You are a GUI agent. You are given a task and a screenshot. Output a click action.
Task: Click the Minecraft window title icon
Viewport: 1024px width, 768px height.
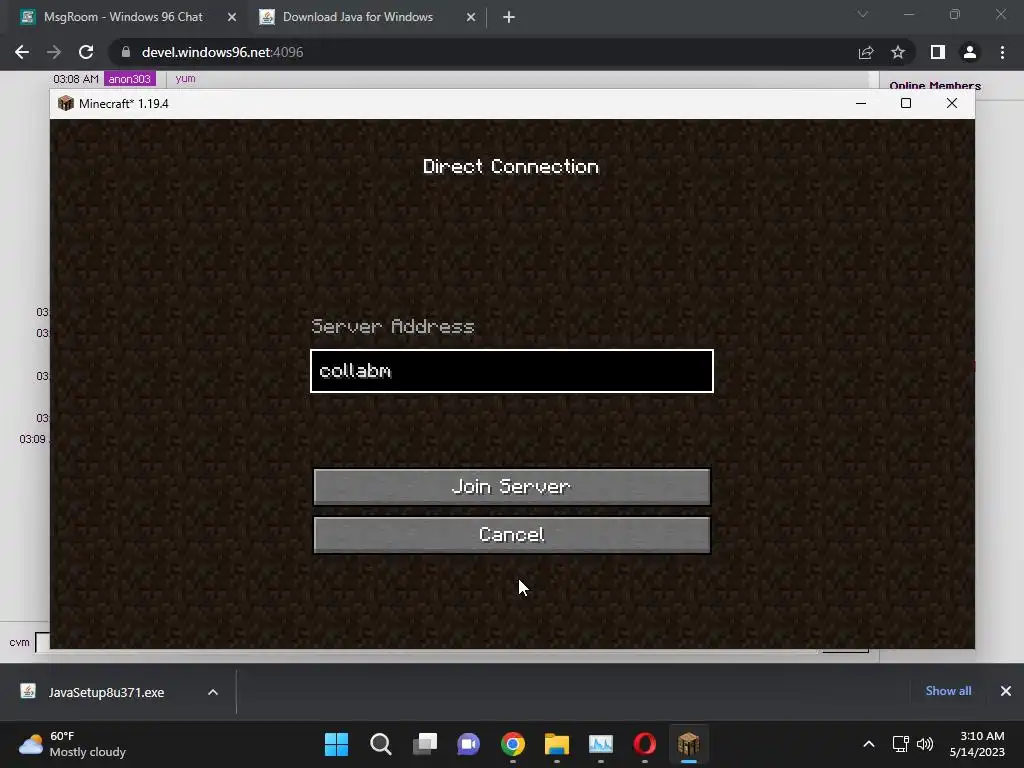click(65, 103)
